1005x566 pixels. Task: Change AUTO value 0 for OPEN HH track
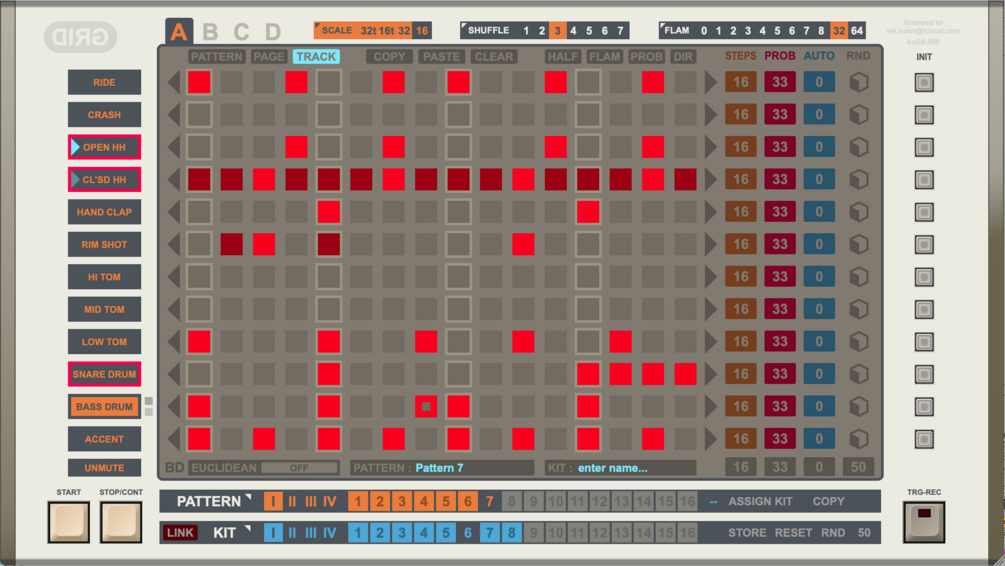(818, 147)
